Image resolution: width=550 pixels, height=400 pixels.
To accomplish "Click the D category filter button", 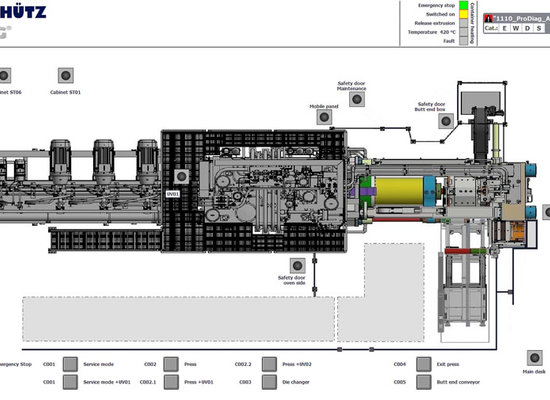I will (527, 28).
